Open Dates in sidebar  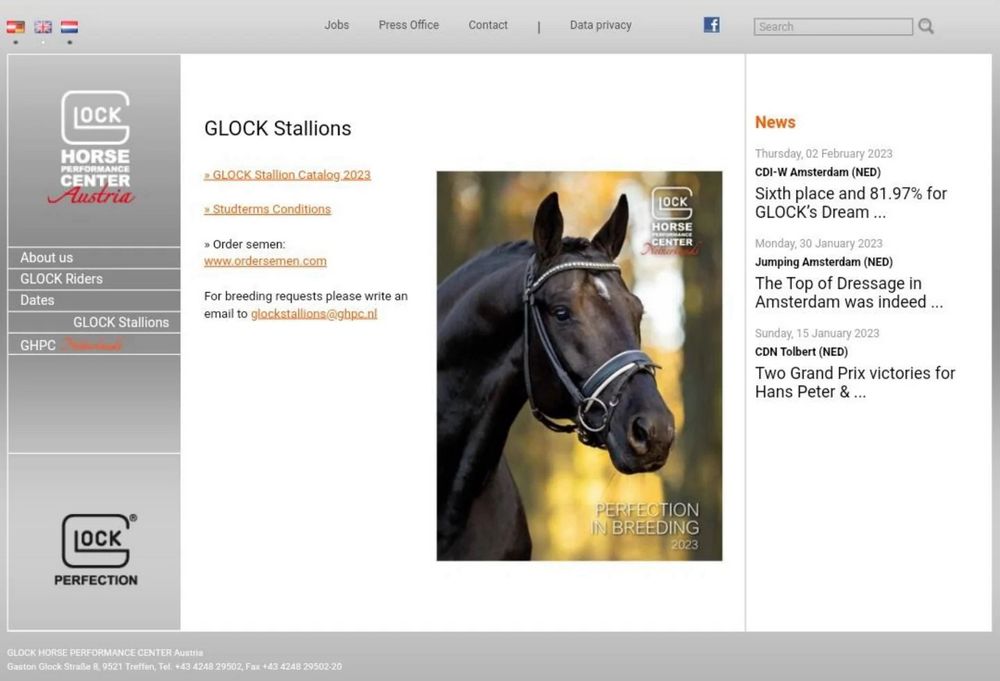click(94, 300)
